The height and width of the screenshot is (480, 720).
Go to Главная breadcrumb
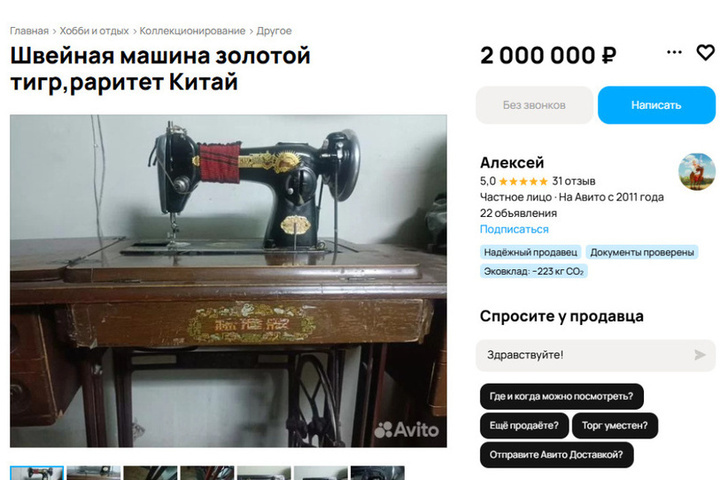(x=29, y=31)
